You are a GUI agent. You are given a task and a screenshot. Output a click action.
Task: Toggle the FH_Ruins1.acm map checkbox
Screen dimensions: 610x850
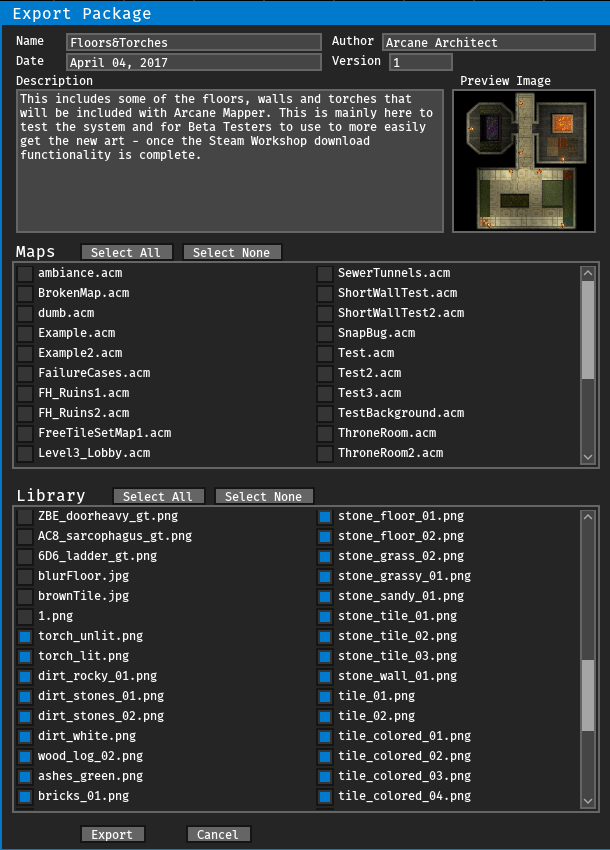[x=25, y=393]
